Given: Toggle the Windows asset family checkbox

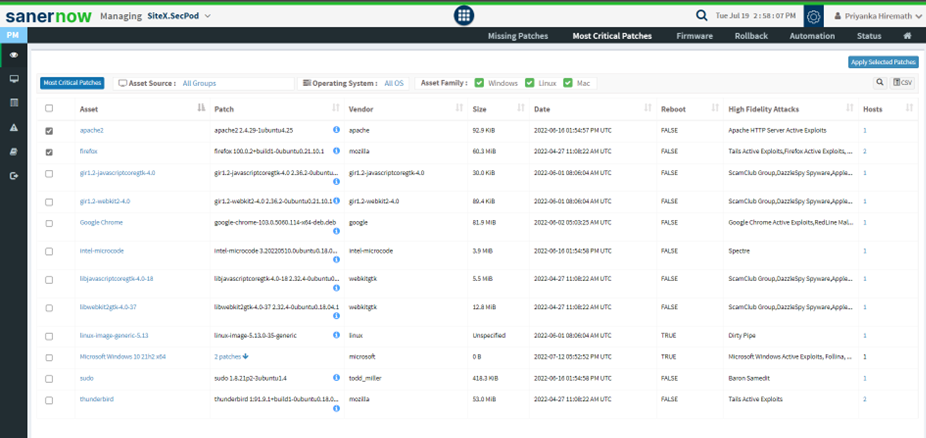Looking at the screenshot, I should click(480, 83).
